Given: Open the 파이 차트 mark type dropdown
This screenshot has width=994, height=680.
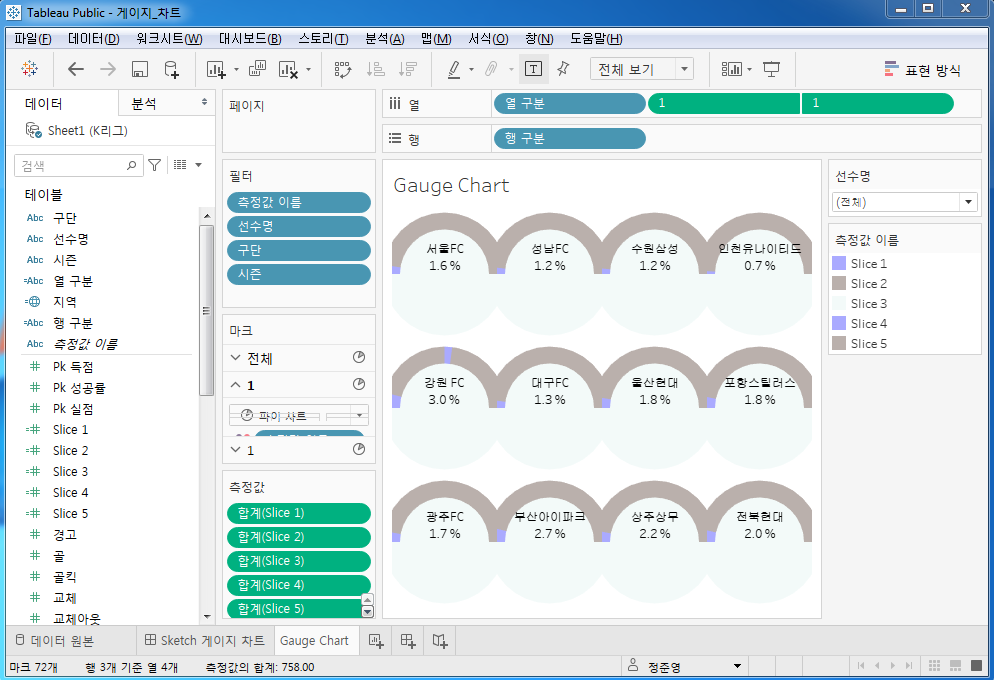Looking at the screenshot, I should [x=299, y=416].
